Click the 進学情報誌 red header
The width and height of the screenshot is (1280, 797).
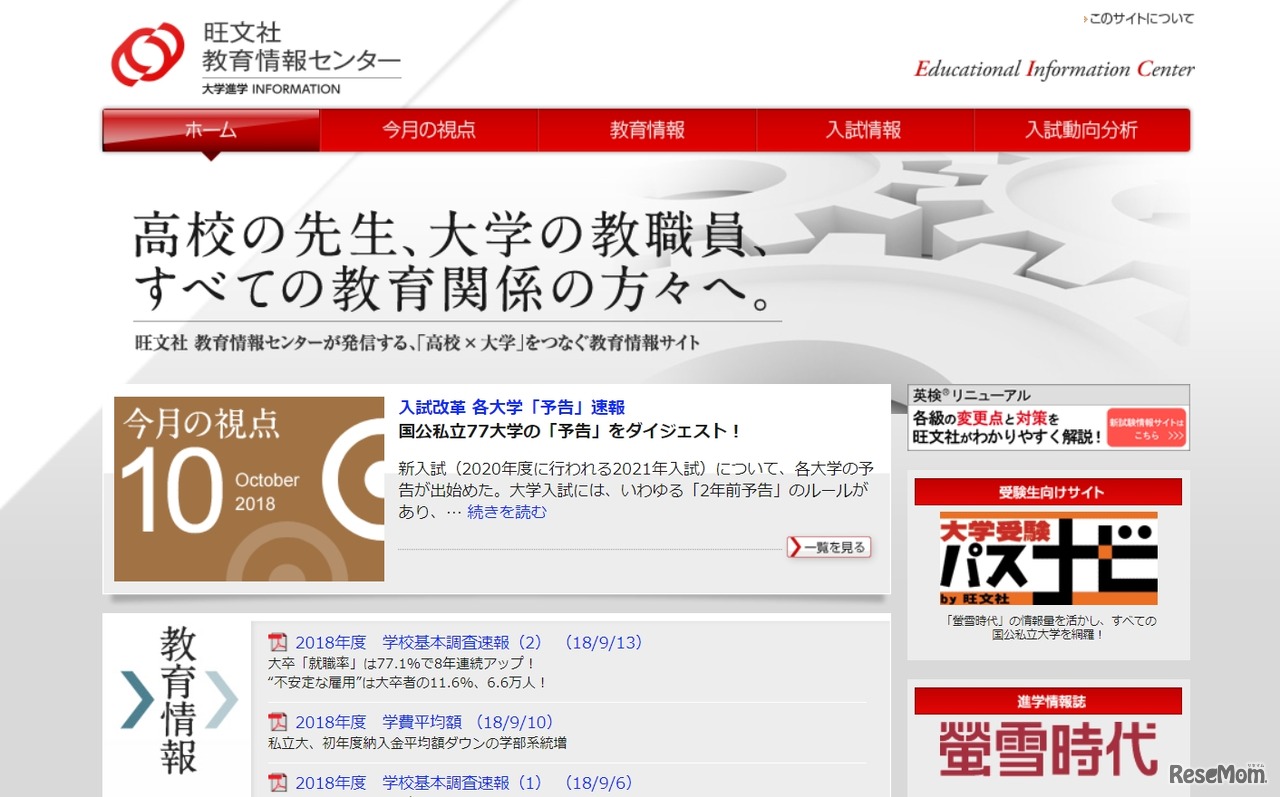point(1048,700)
